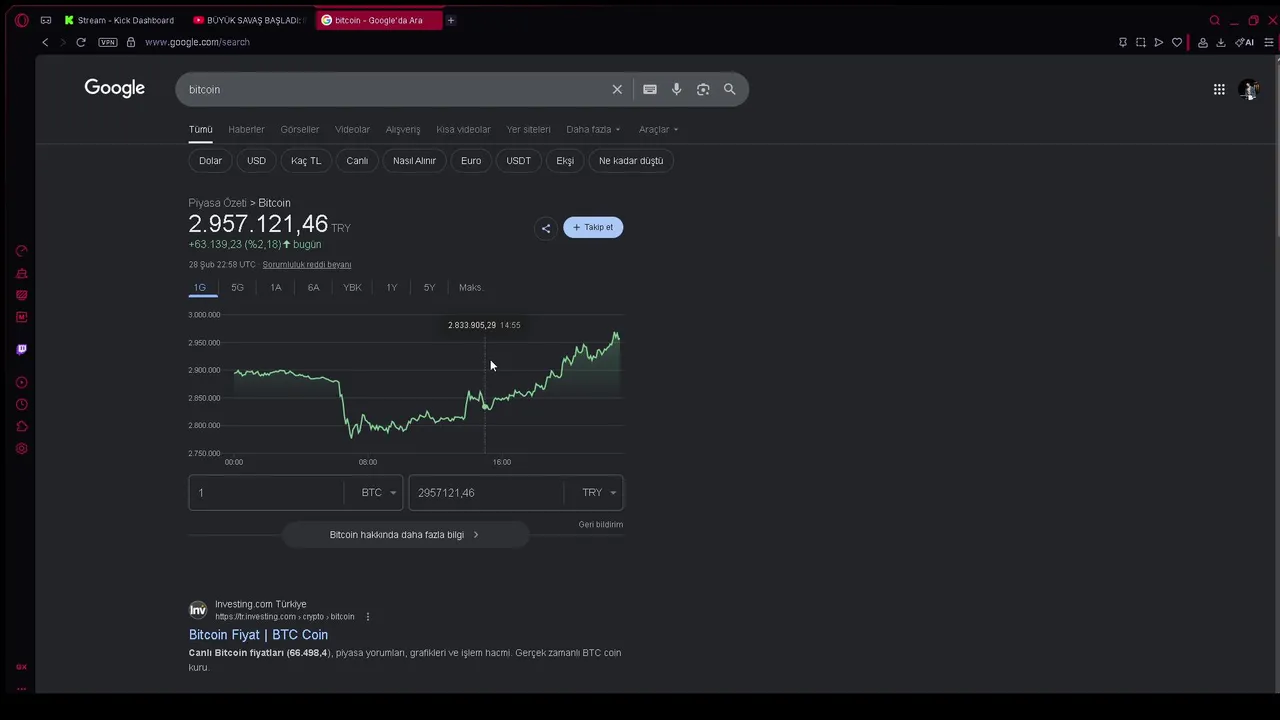Open the Sorumluluk reddi beyanı link
The image size is (1280, 720).
pos(307,265)
